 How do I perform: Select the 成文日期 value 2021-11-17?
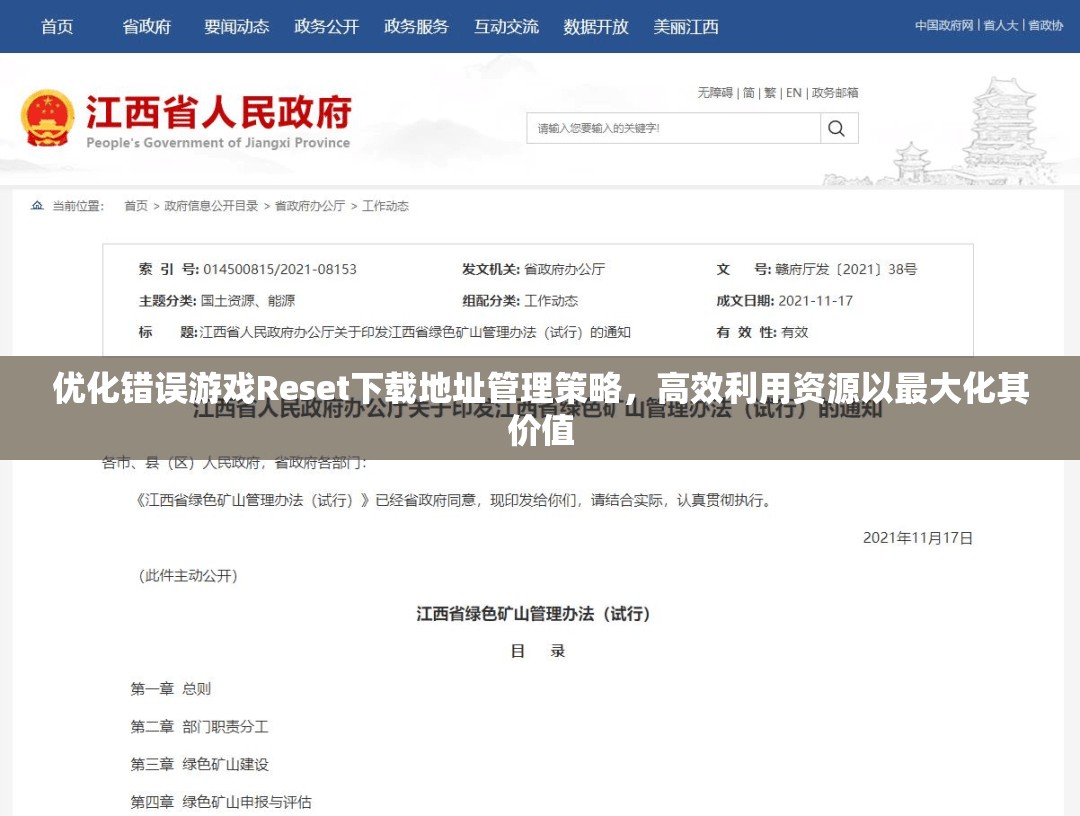[x=816, y=301]
